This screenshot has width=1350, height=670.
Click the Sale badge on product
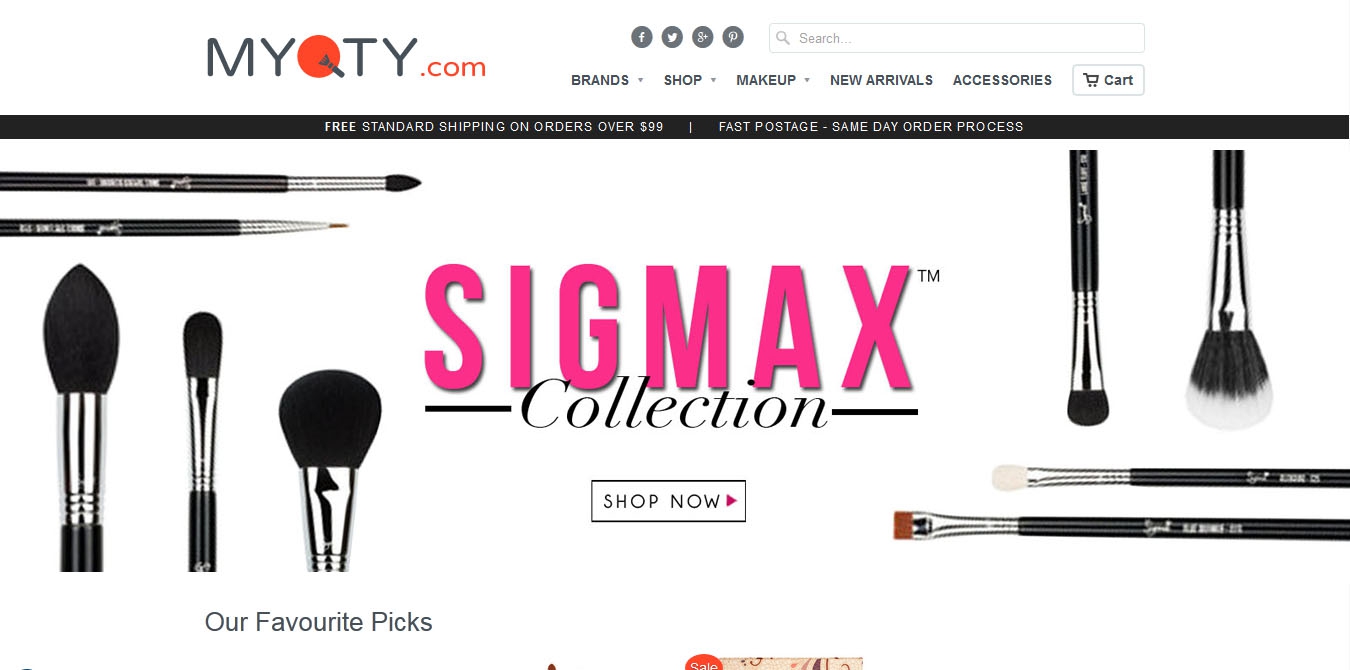coord(704,662)
